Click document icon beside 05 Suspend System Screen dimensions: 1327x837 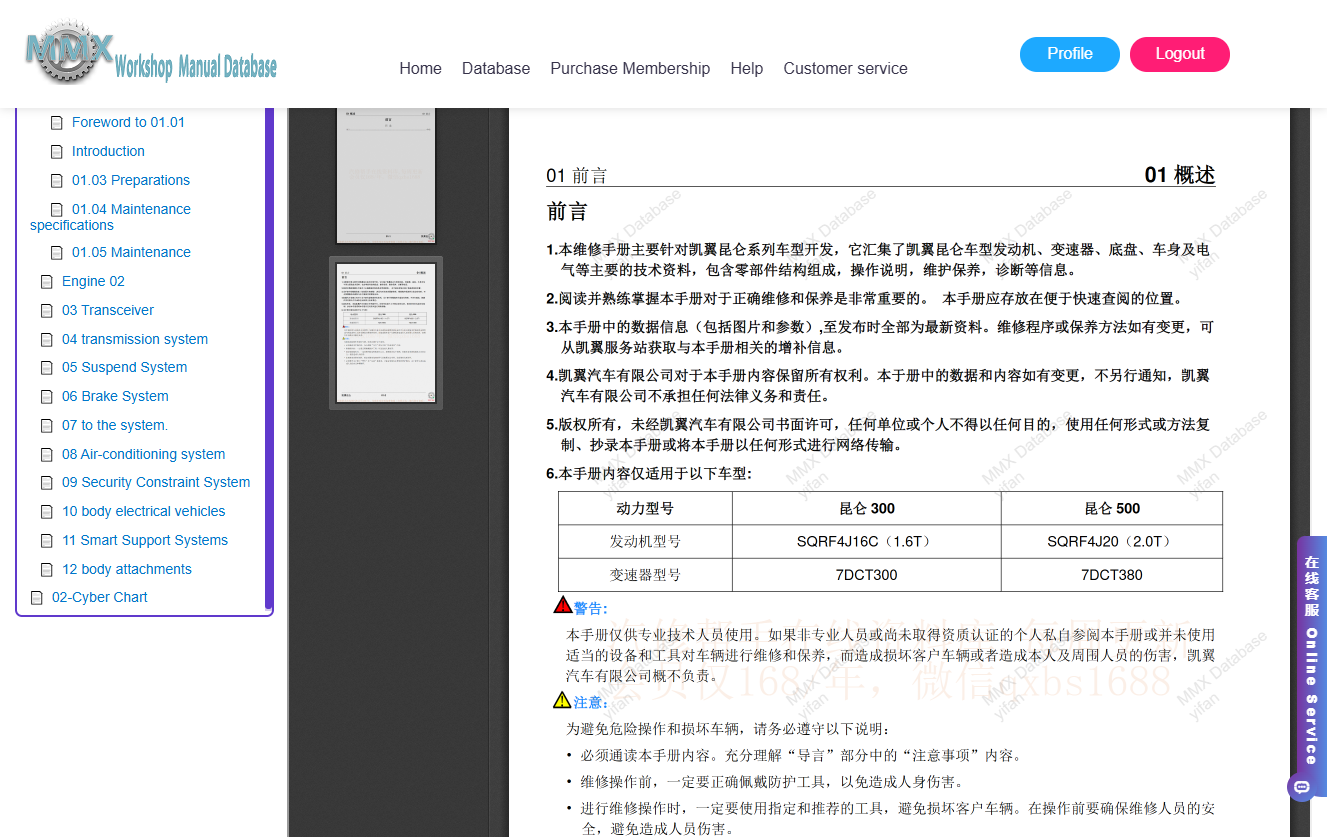pyautogui.click(x=47, y=368)
